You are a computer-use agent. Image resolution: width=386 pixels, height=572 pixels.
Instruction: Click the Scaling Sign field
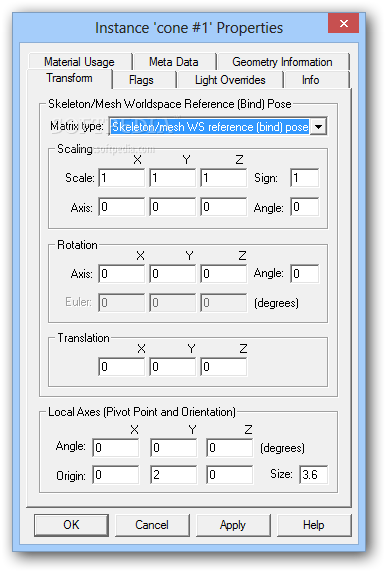coord(305,178)
